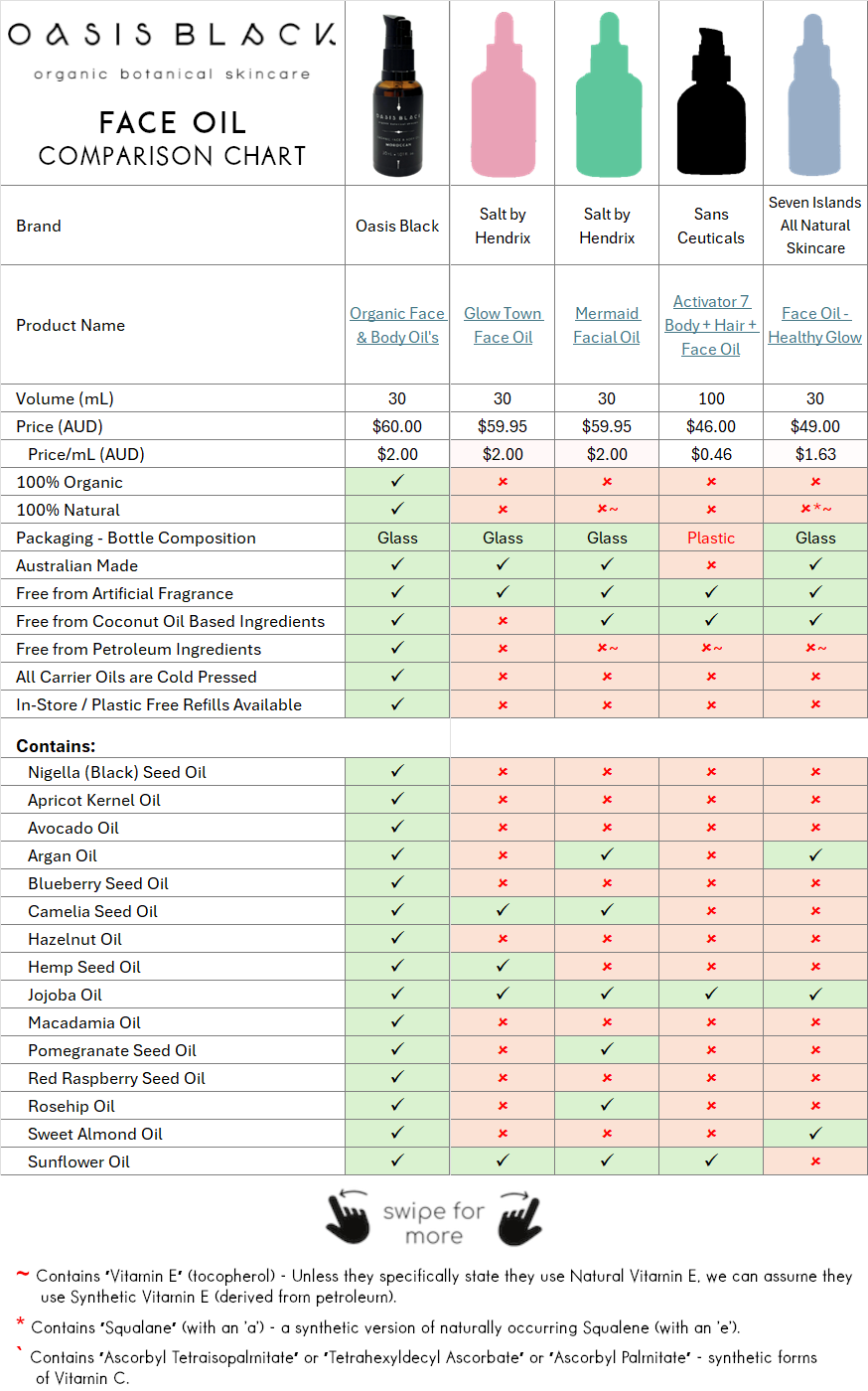Viewport: 868px width, 1391px height.
Task: Click the red backtick footnote symbol
Action: pos(19,1350)
